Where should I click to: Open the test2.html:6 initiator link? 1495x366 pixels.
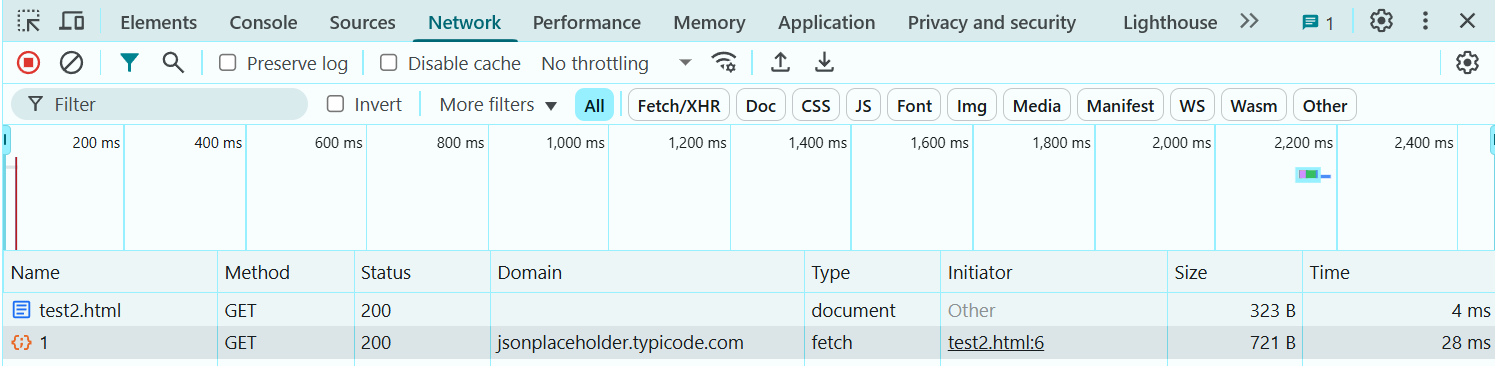pyautogui.click(x=996, y=343)
